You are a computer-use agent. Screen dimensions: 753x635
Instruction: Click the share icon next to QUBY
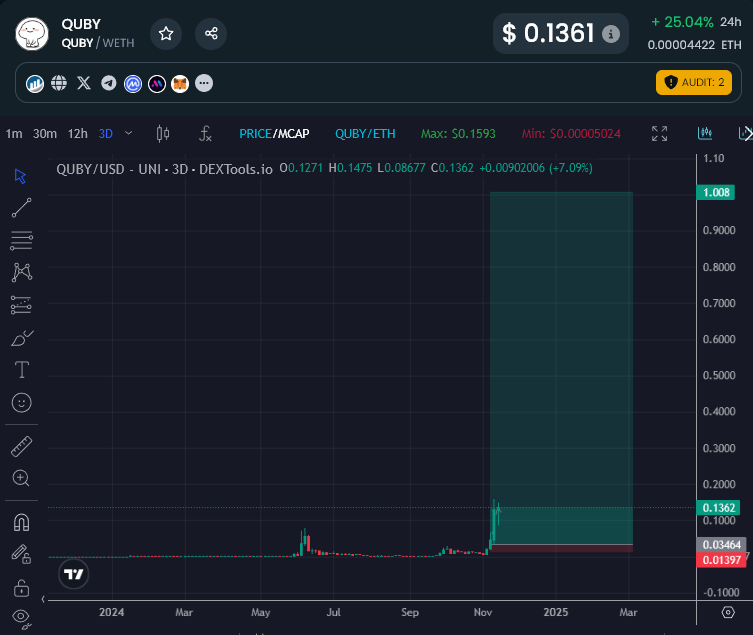pos(211,34)
